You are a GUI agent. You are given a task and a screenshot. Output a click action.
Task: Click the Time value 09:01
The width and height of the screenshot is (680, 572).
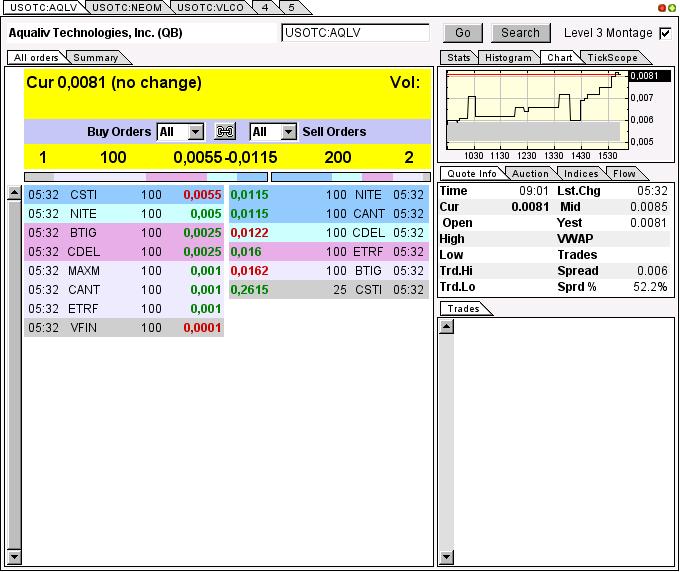click(534, 191)
